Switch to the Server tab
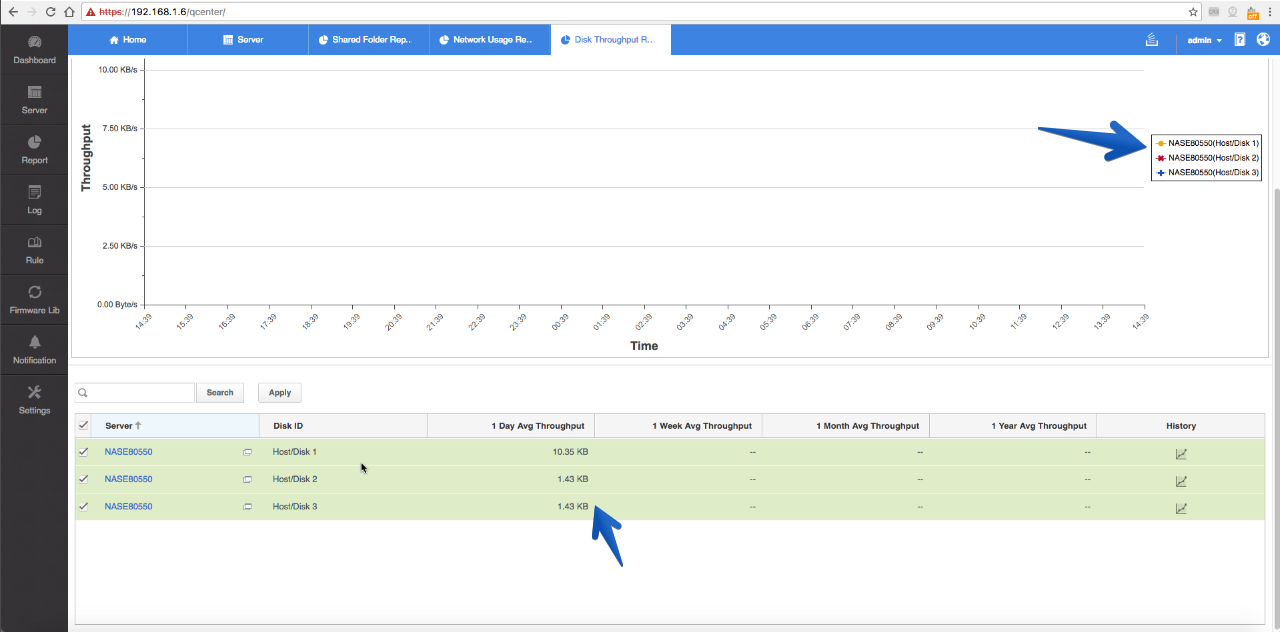 (x=247, y=40)
